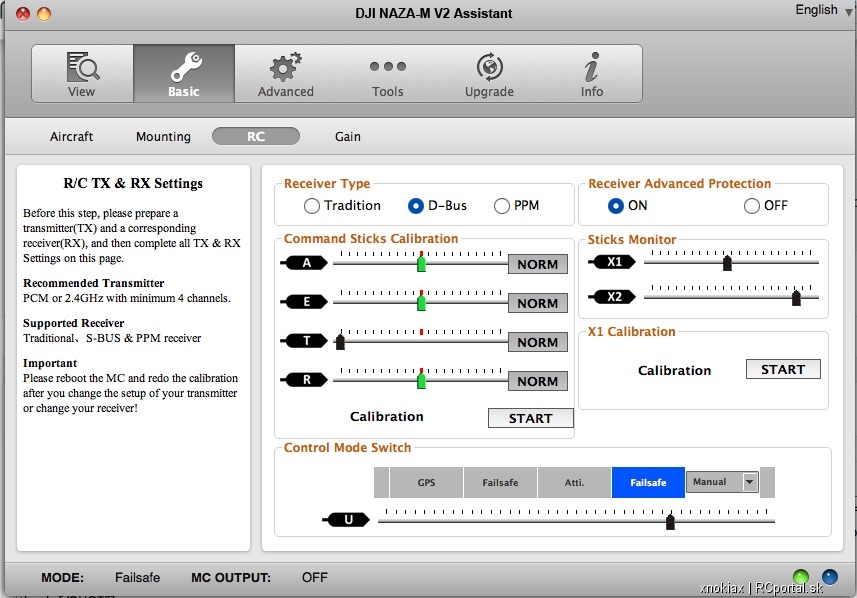Turn Receiver Advanced Protection ON
The image size is (857, 598).
click(x=615, y=206)
